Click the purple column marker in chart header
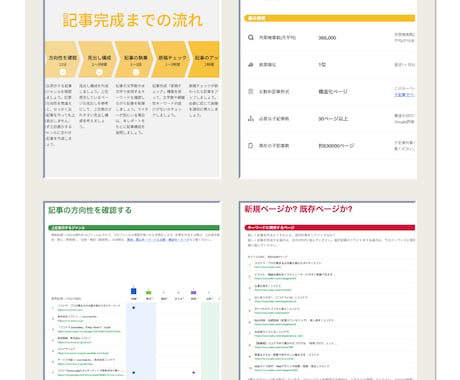This screenshot has width=460, height=380. coord(193,292)
